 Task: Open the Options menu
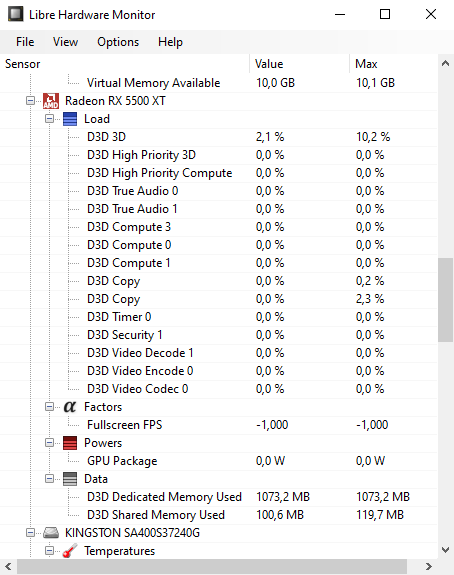tap(118, 42)
